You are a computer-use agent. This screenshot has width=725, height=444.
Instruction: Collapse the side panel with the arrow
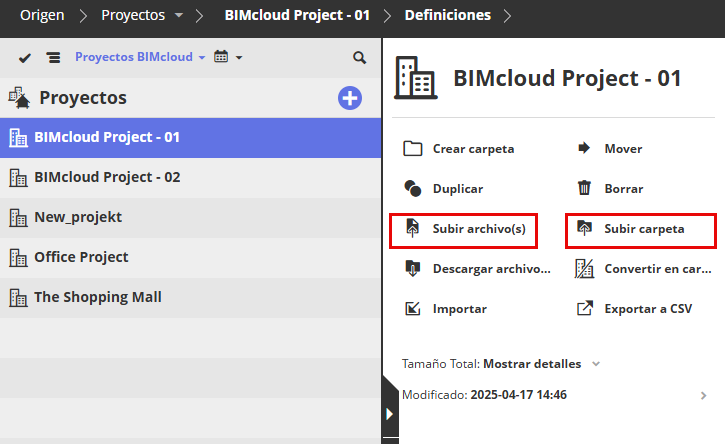click(389, 414)
